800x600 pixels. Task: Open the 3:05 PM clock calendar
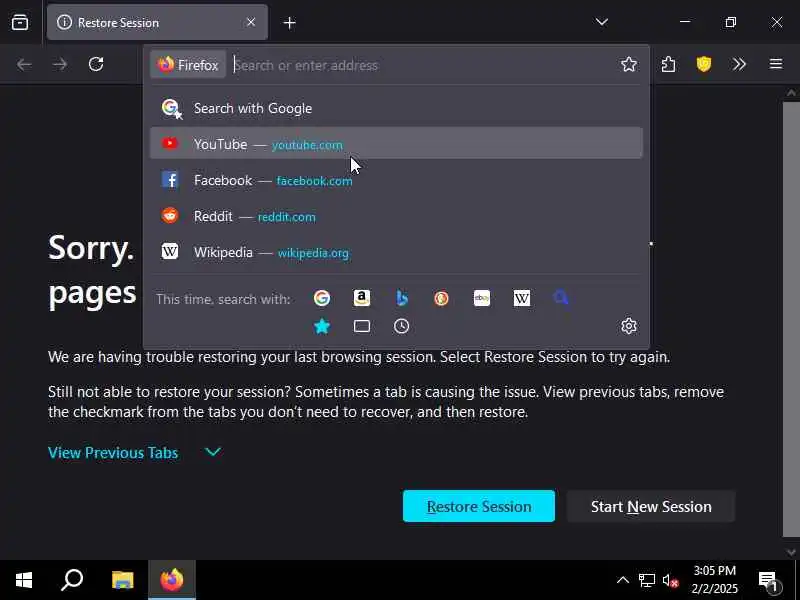click(x=714, y=580)
